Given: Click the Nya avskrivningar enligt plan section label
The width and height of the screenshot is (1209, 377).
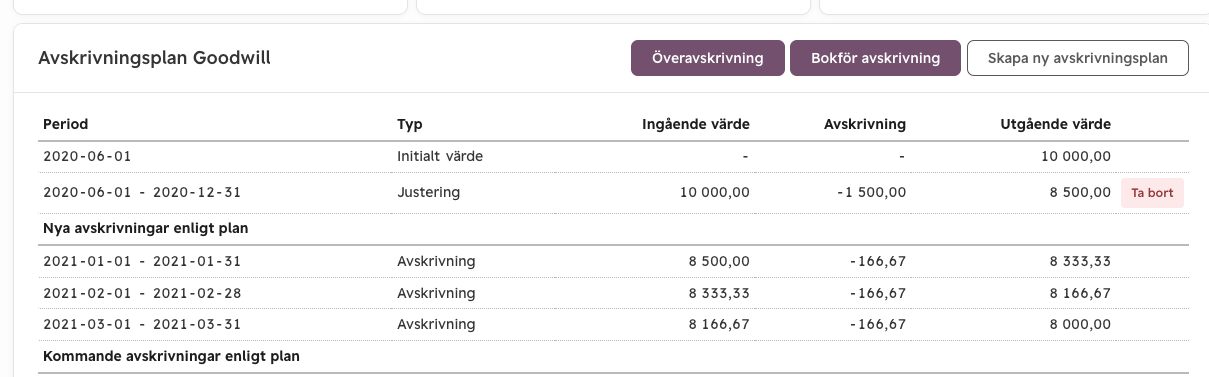Looking at the screenshot, I should point(146,228).
